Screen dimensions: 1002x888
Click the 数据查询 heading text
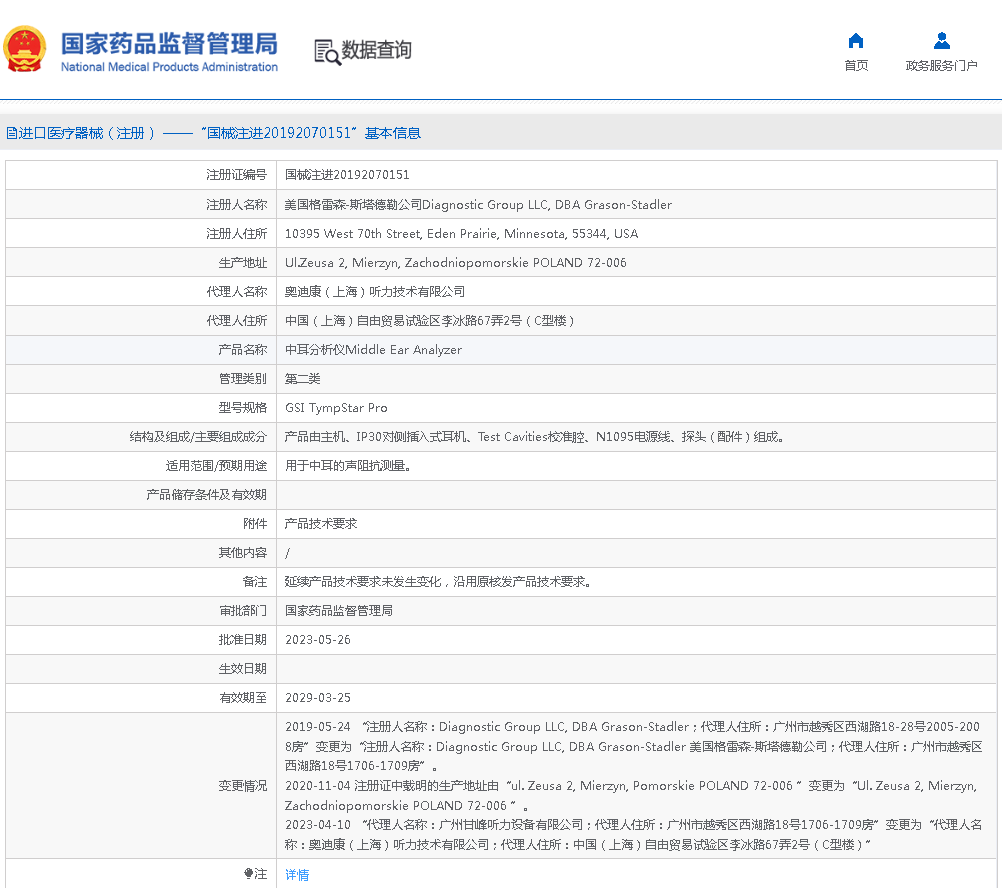tap(377, 50)
